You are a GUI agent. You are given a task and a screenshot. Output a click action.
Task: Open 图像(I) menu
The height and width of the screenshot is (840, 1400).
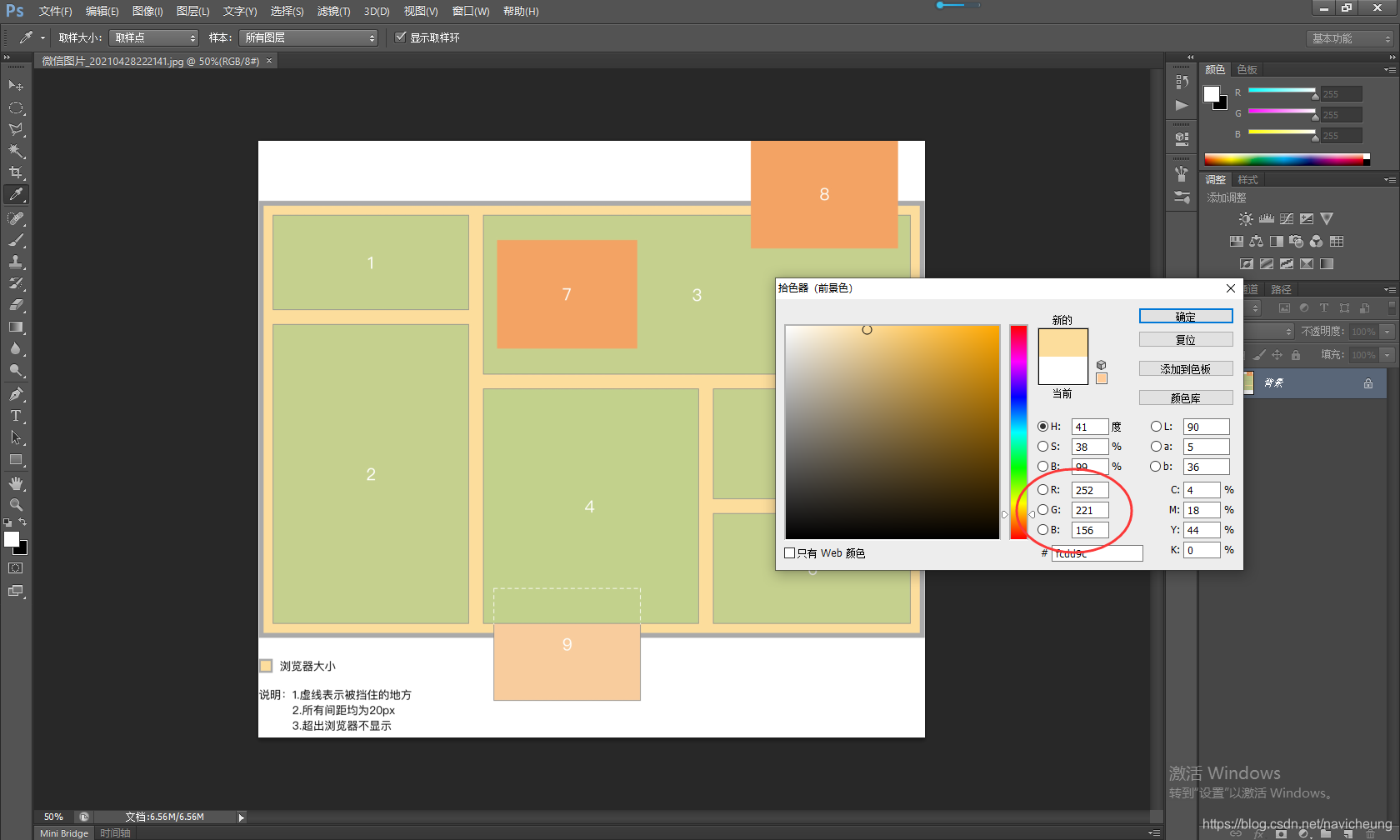point(147,11)
